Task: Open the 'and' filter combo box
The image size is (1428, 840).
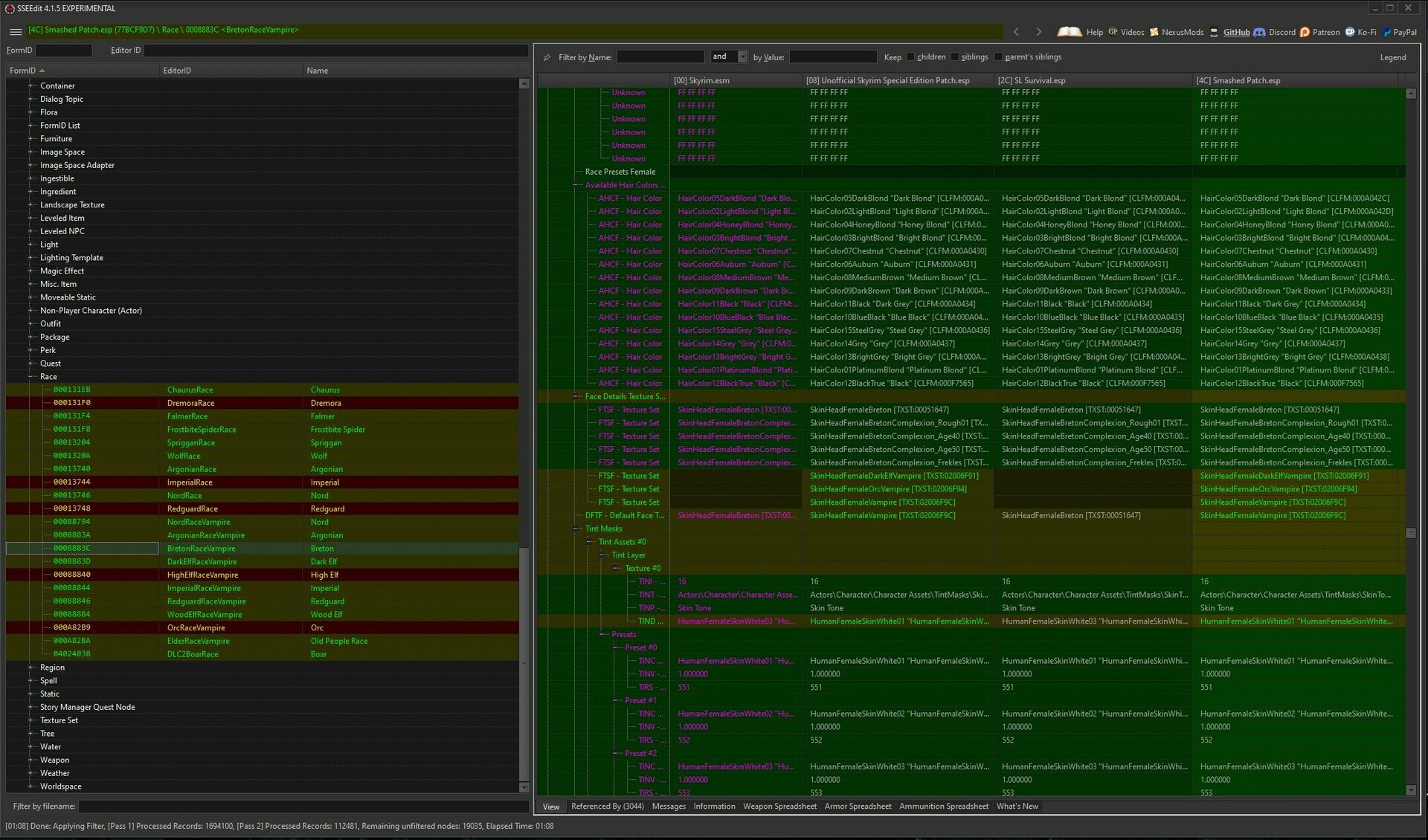Action: pyautogui.click(x=728, y=57)
